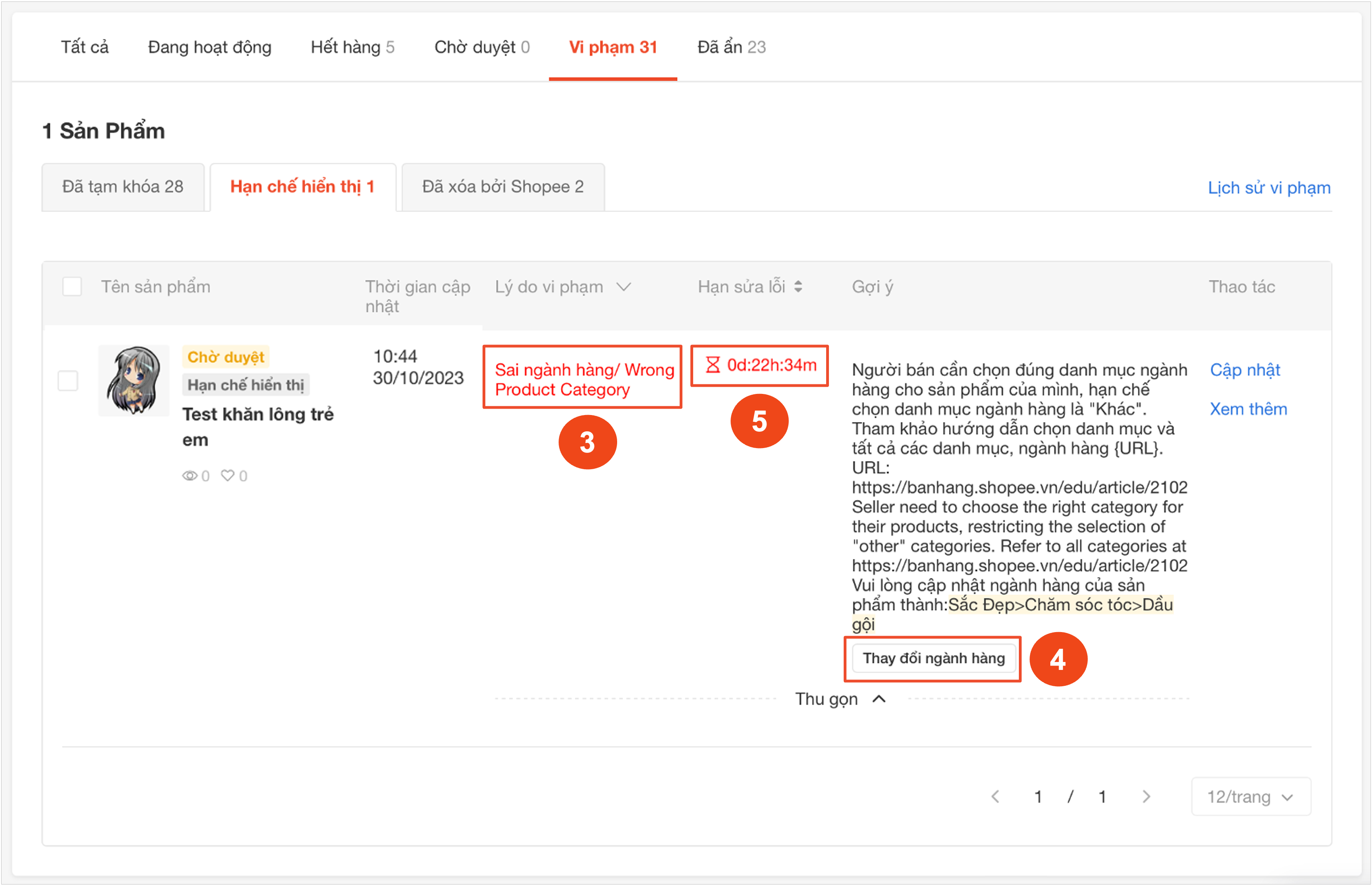The image size is (1372, 885).
Task: Open the Đã ẩn tab
Action: tap(731, 47)
